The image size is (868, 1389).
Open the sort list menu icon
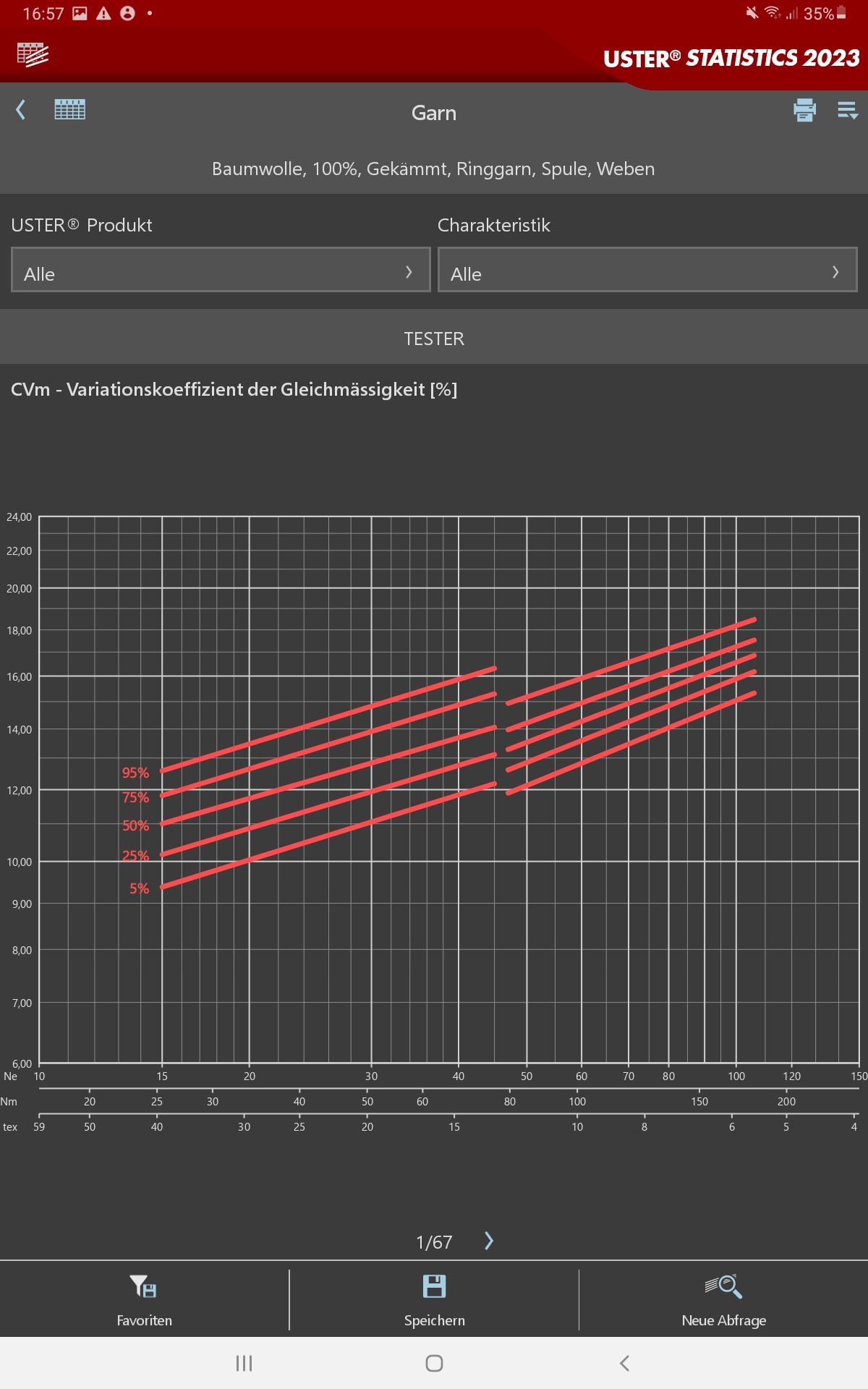848,111
